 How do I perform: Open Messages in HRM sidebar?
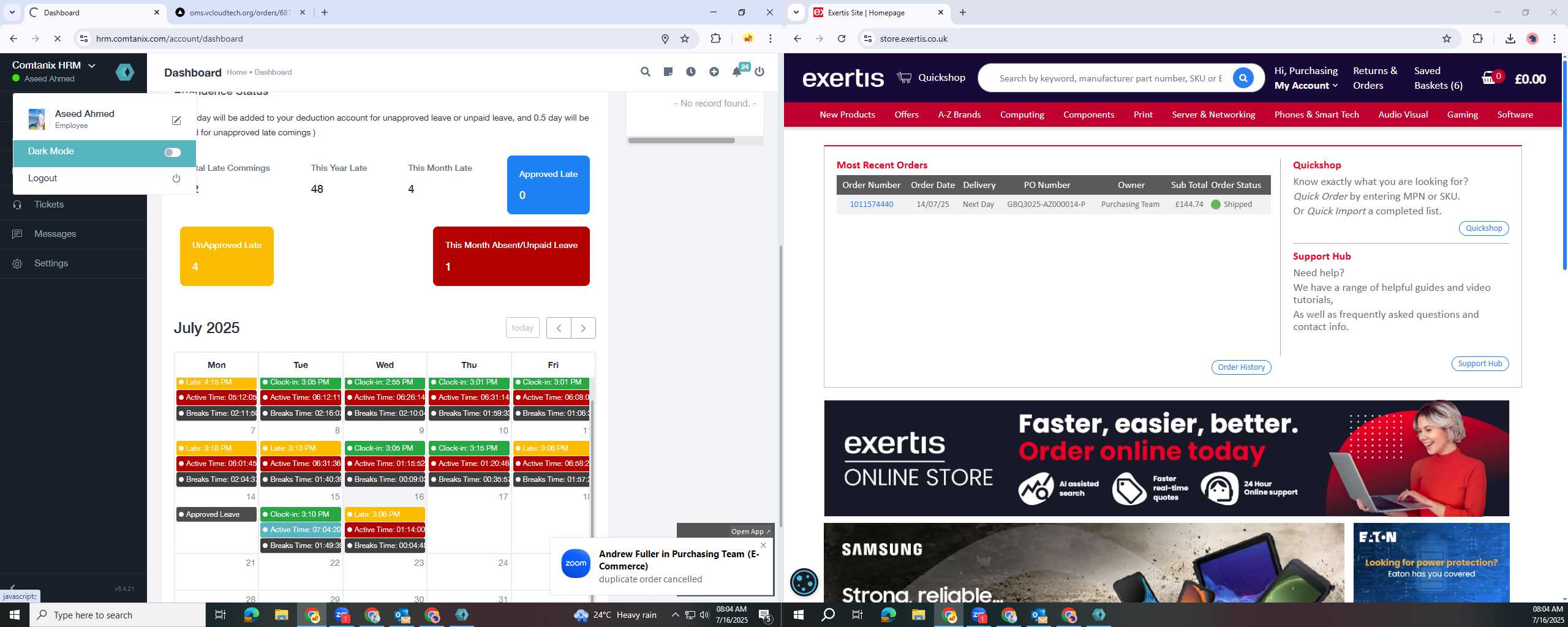55,234
